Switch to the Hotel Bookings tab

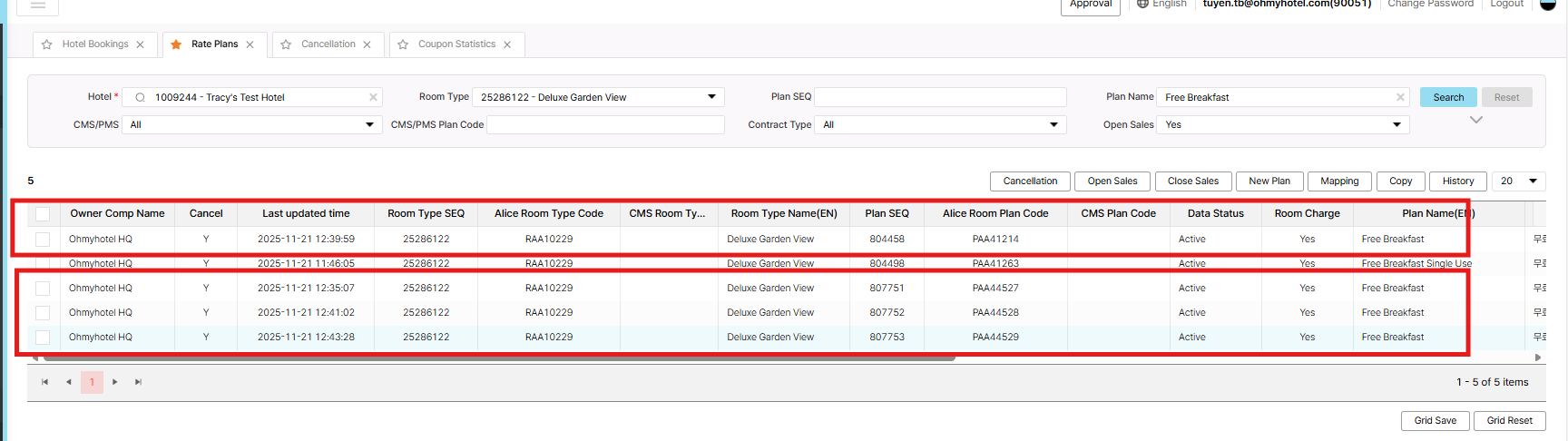click(x=95, y=44)
